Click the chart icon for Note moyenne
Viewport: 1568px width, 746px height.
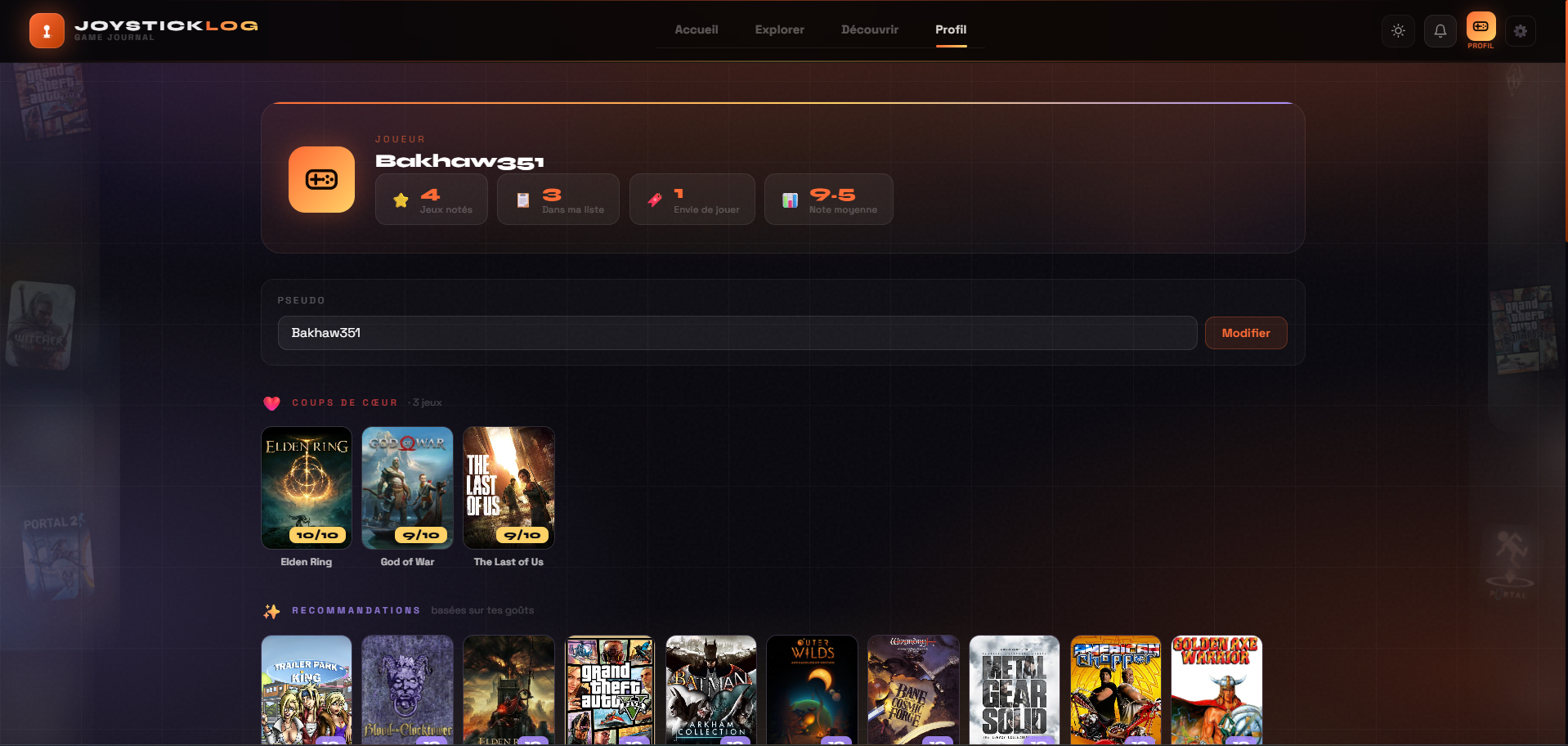tap(790, 200)
